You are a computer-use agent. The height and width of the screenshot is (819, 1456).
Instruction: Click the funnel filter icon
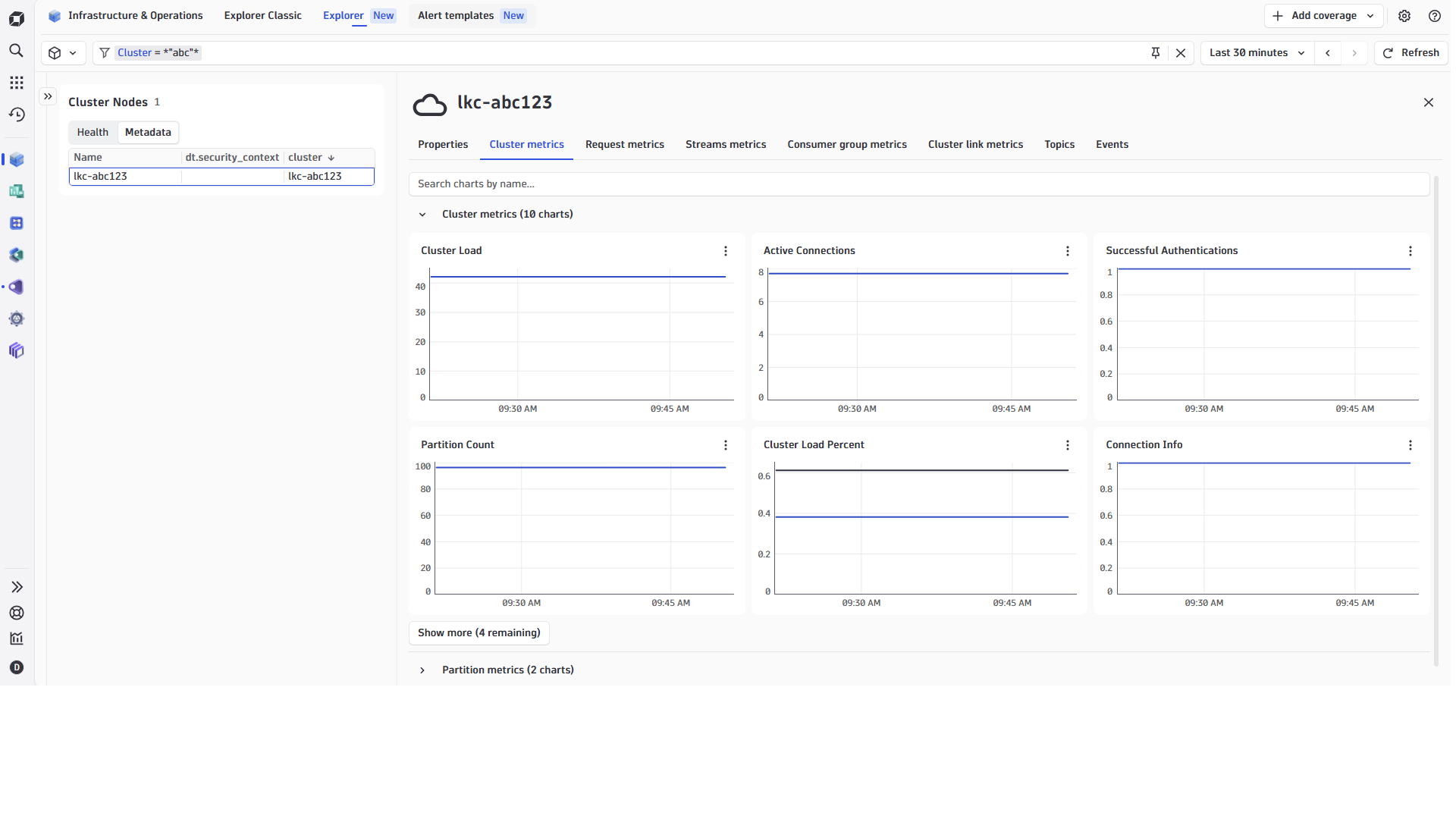click(105, 53)
